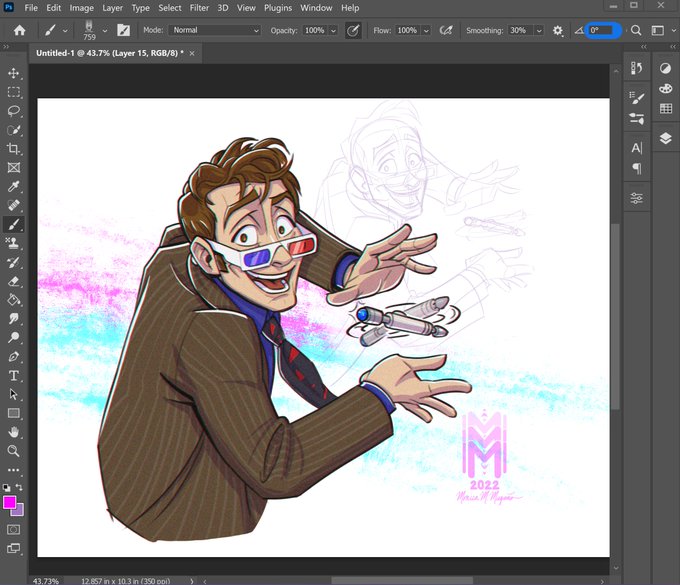Pick the Eyedropper tool
Screen dimensions: 680x585
pos(13,186)
